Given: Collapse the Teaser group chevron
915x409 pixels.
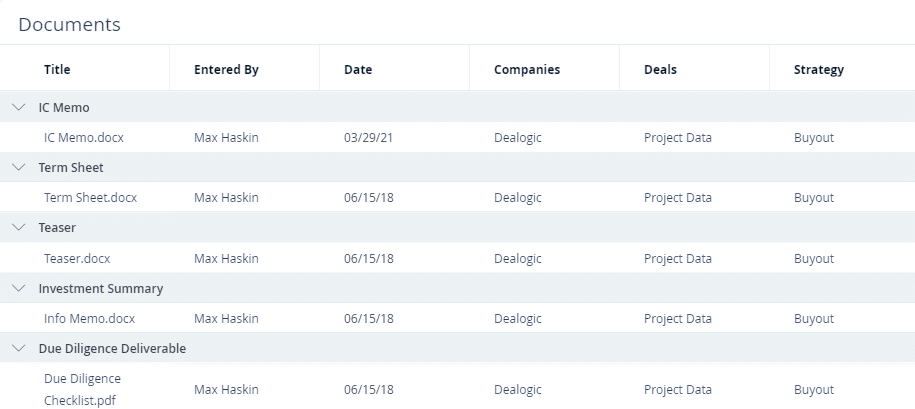Looking at the screenshot, I should pyautogui.click(x=19, y=228).
